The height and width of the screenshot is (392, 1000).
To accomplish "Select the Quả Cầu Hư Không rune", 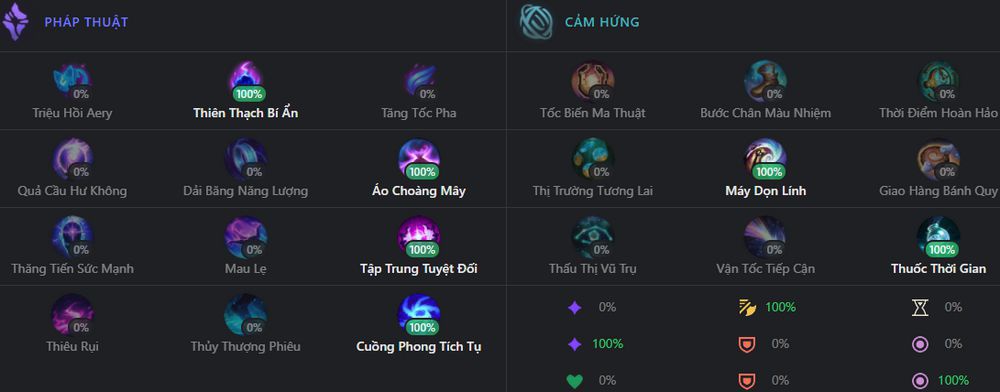I will click(72, 159).
